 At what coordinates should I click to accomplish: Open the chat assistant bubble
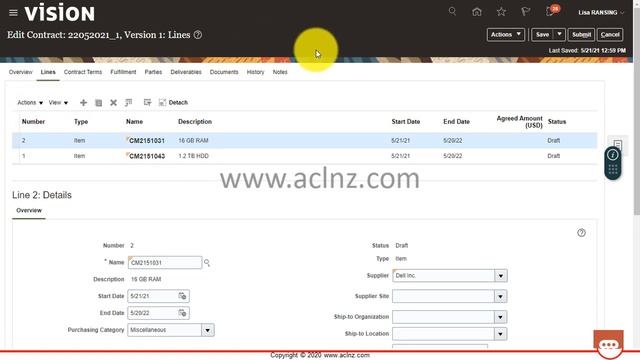point(609,344)
